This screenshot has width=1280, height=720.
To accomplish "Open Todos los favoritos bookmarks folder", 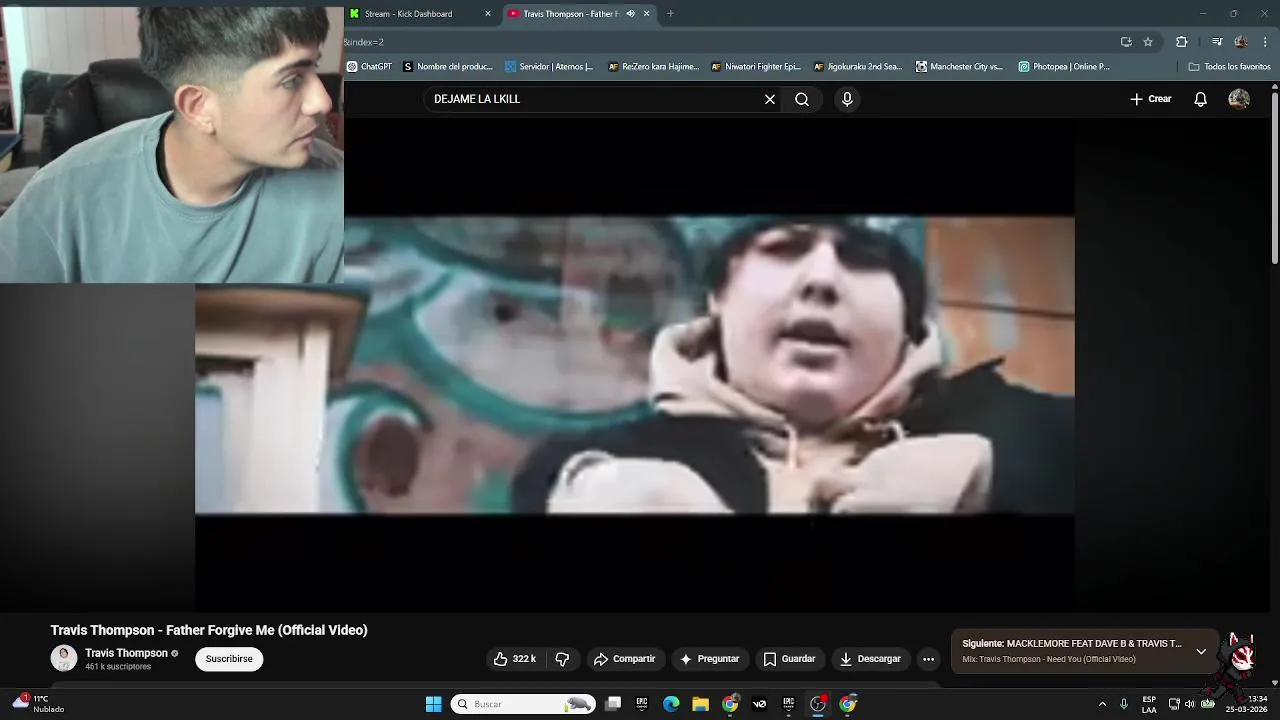I will coord(1229,67).
